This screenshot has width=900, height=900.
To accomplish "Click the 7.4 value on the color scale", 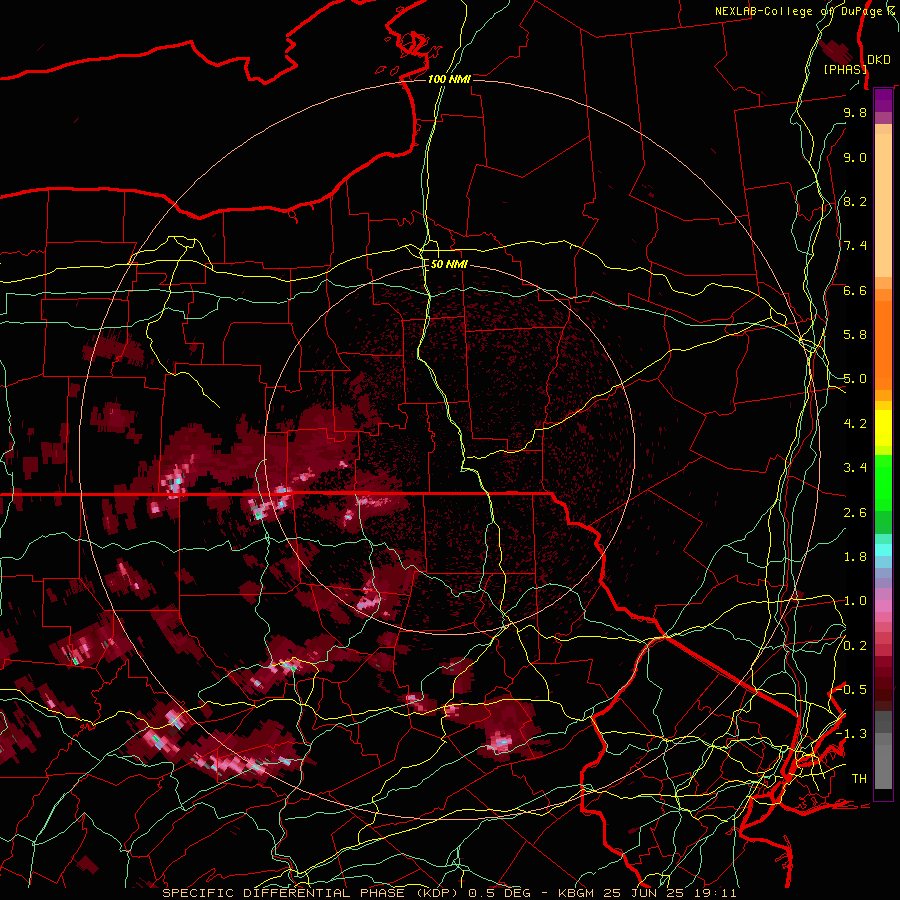I will 855,246.
